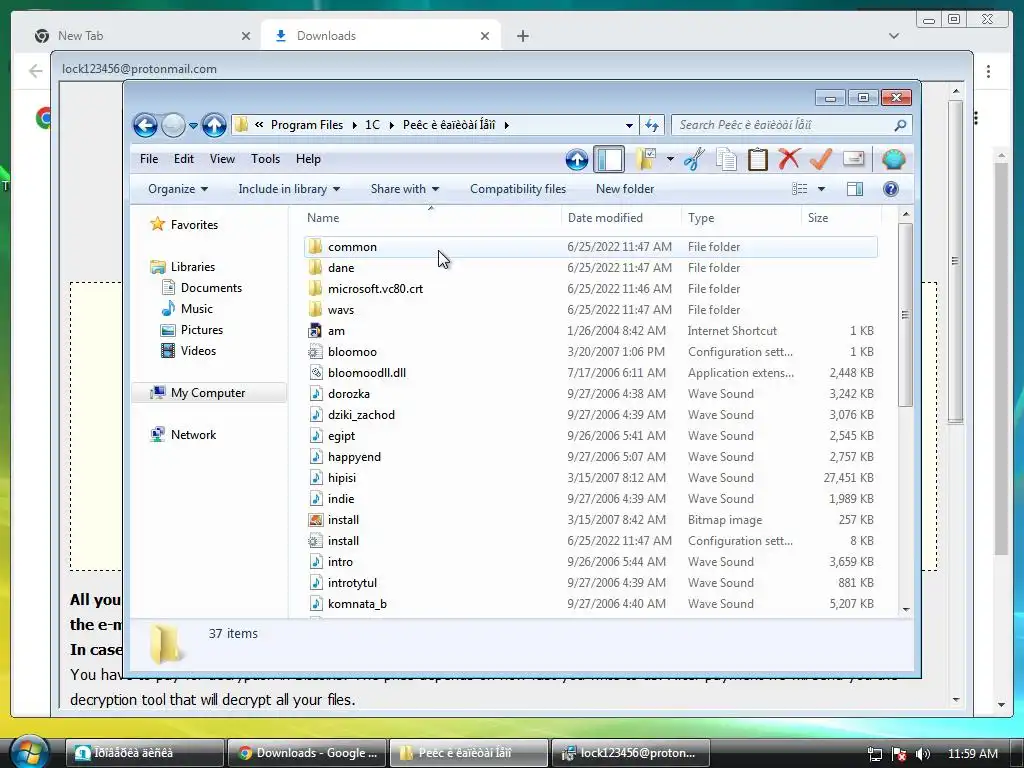
Task: Expand the folder options icon dropdown arrow
Action: point(670,159)
